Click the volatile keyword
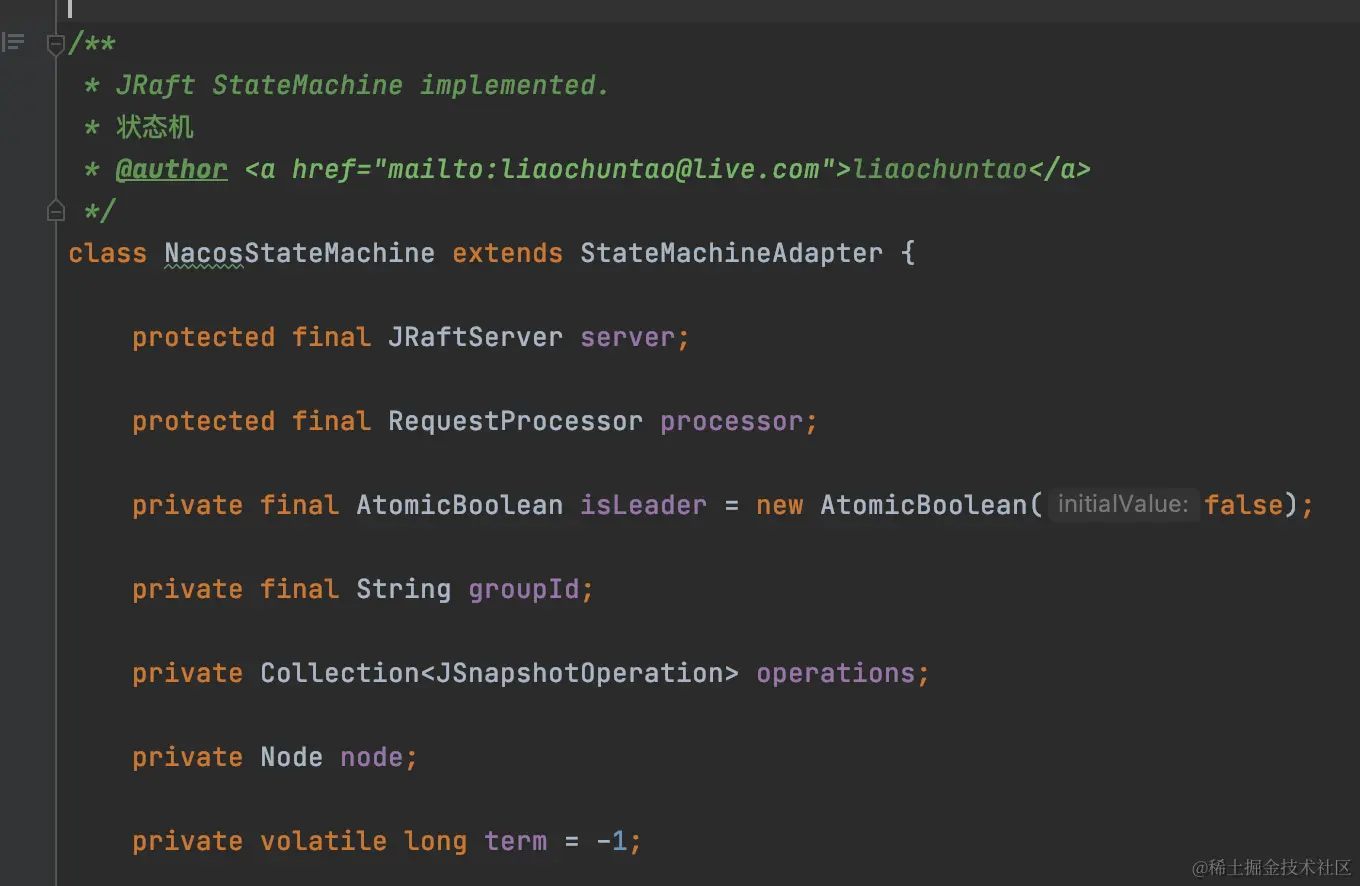The width and height of the screenshot is (1360, 886). click(323, 841)
